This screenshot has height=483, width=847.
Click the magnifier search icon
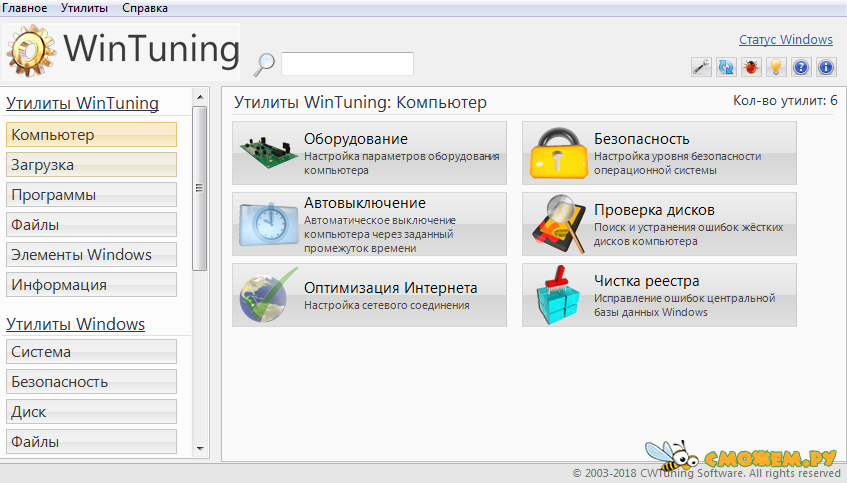(x=264, y=64)
